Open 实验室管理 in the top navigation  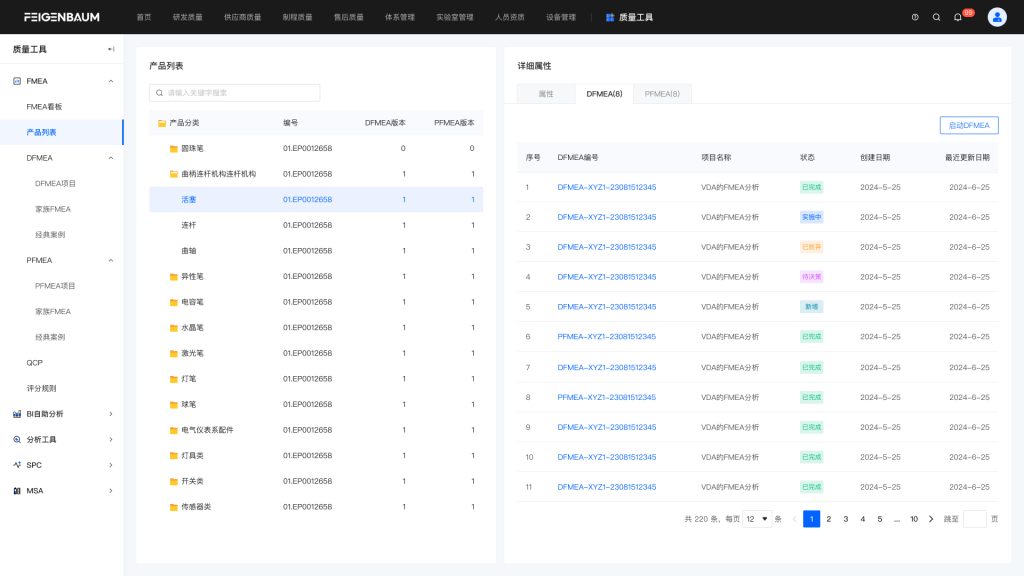click(455, 18)
